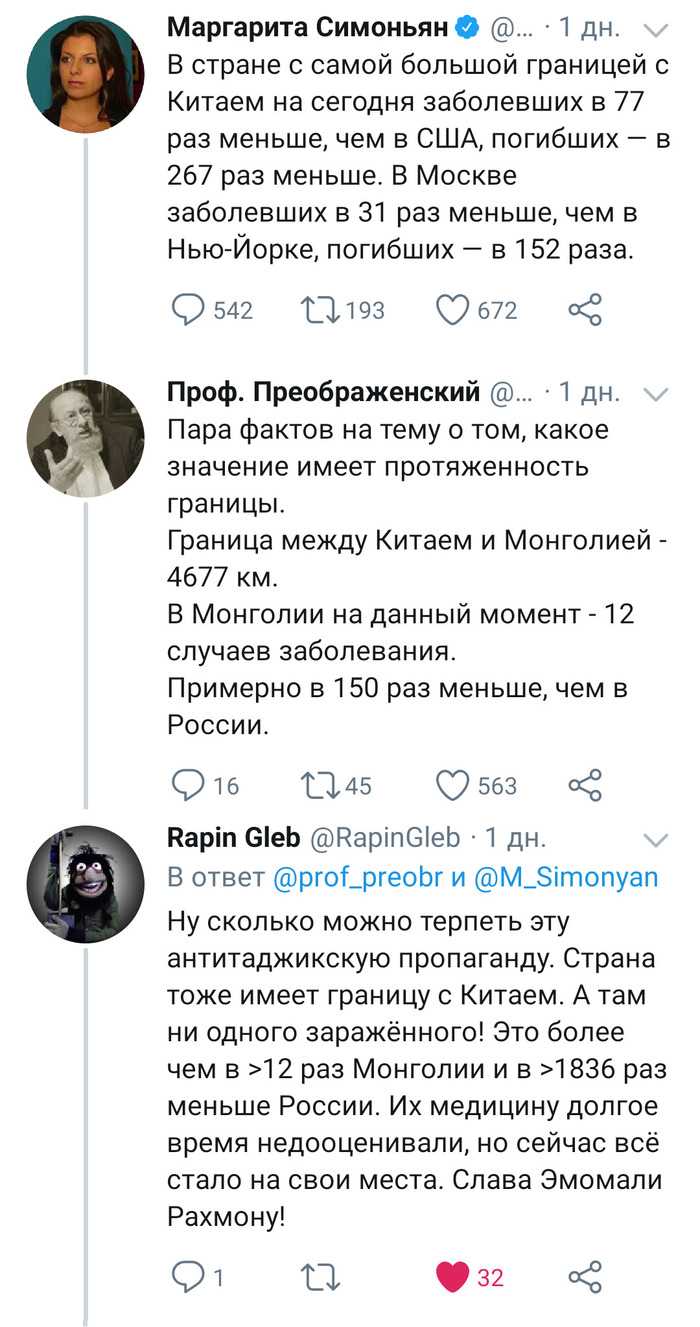Retweet Маргарита Симоньян's tweet

(x=321, y=310)
